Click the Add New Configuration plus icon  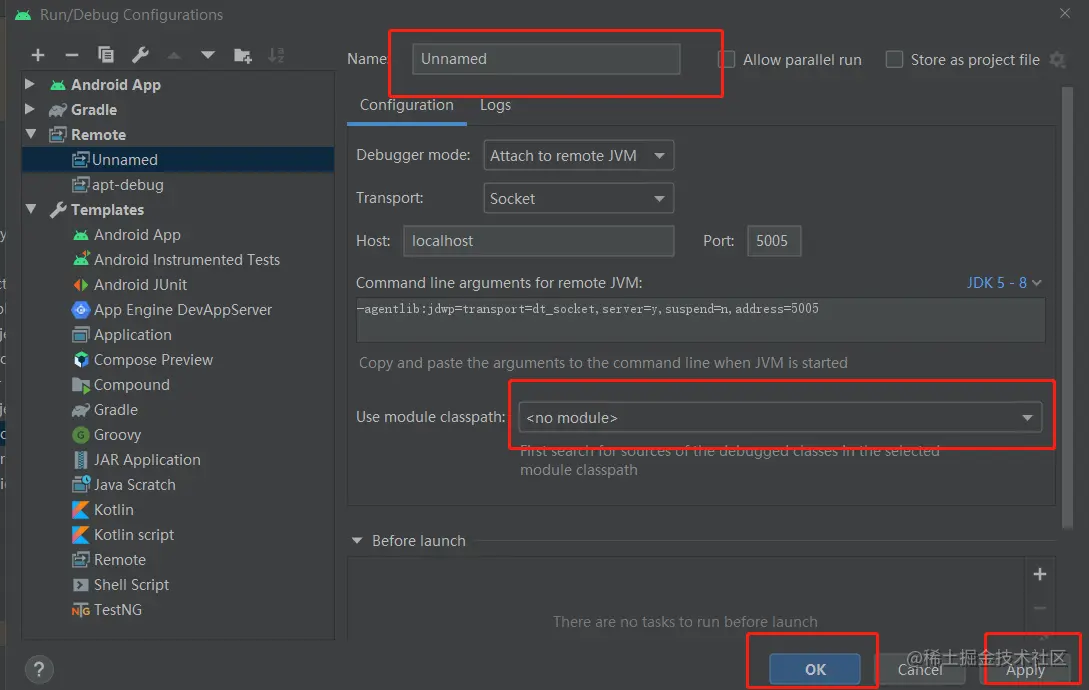38,55
